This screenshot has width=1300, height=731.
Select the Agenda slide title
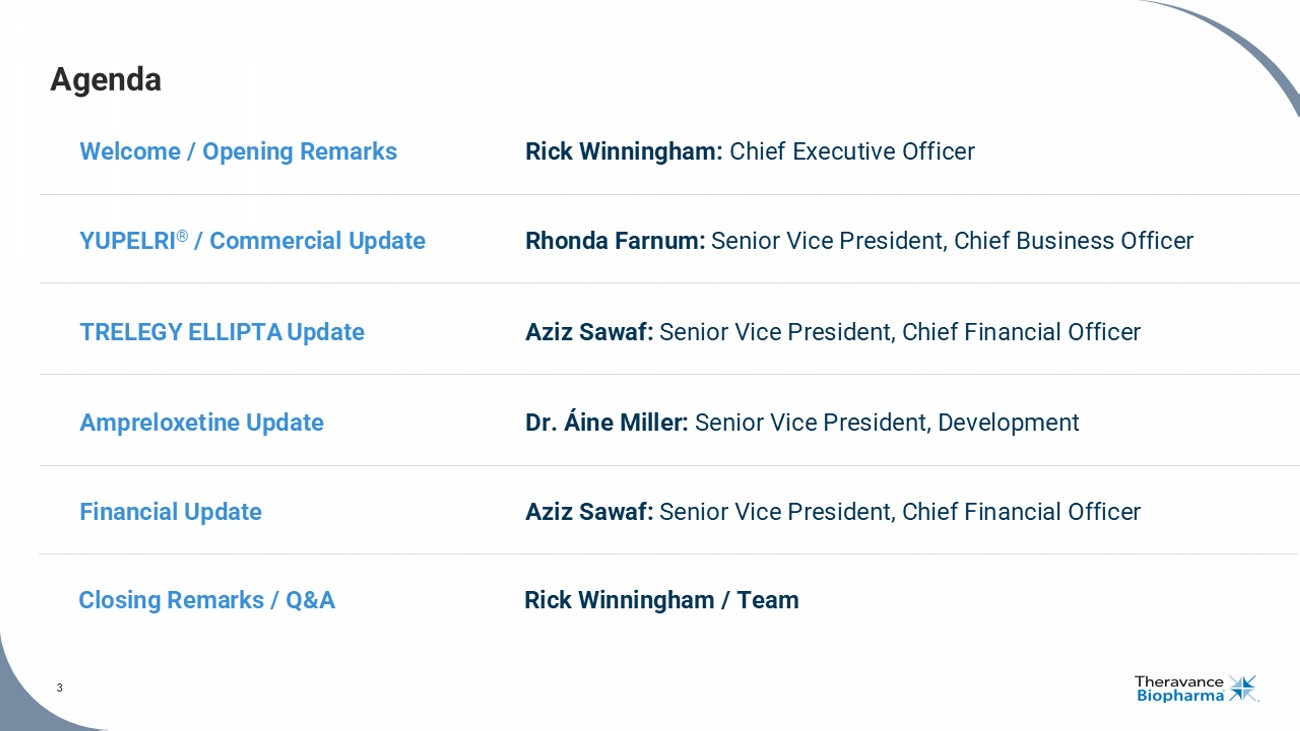pyautogui.click(x=106, y=80)
